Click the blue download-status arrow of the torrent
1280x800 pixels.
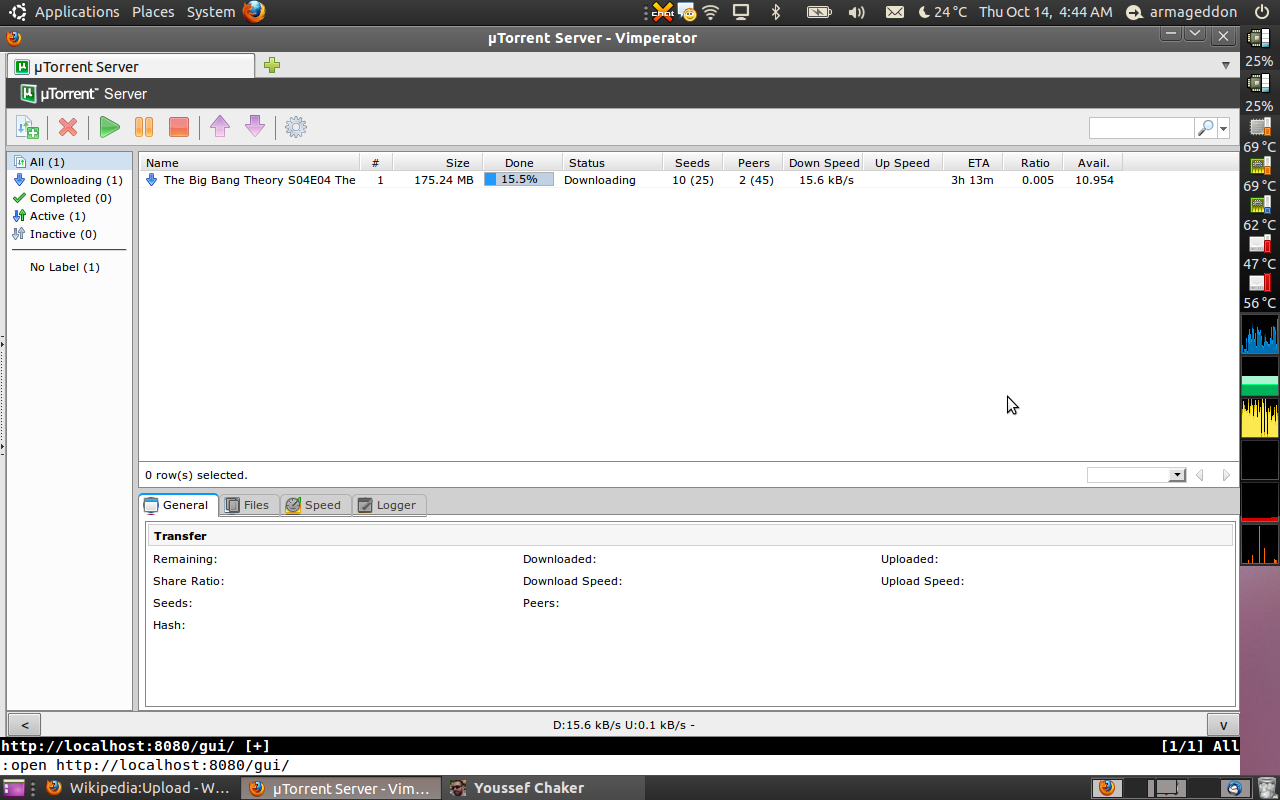click(x=151, y=180)
